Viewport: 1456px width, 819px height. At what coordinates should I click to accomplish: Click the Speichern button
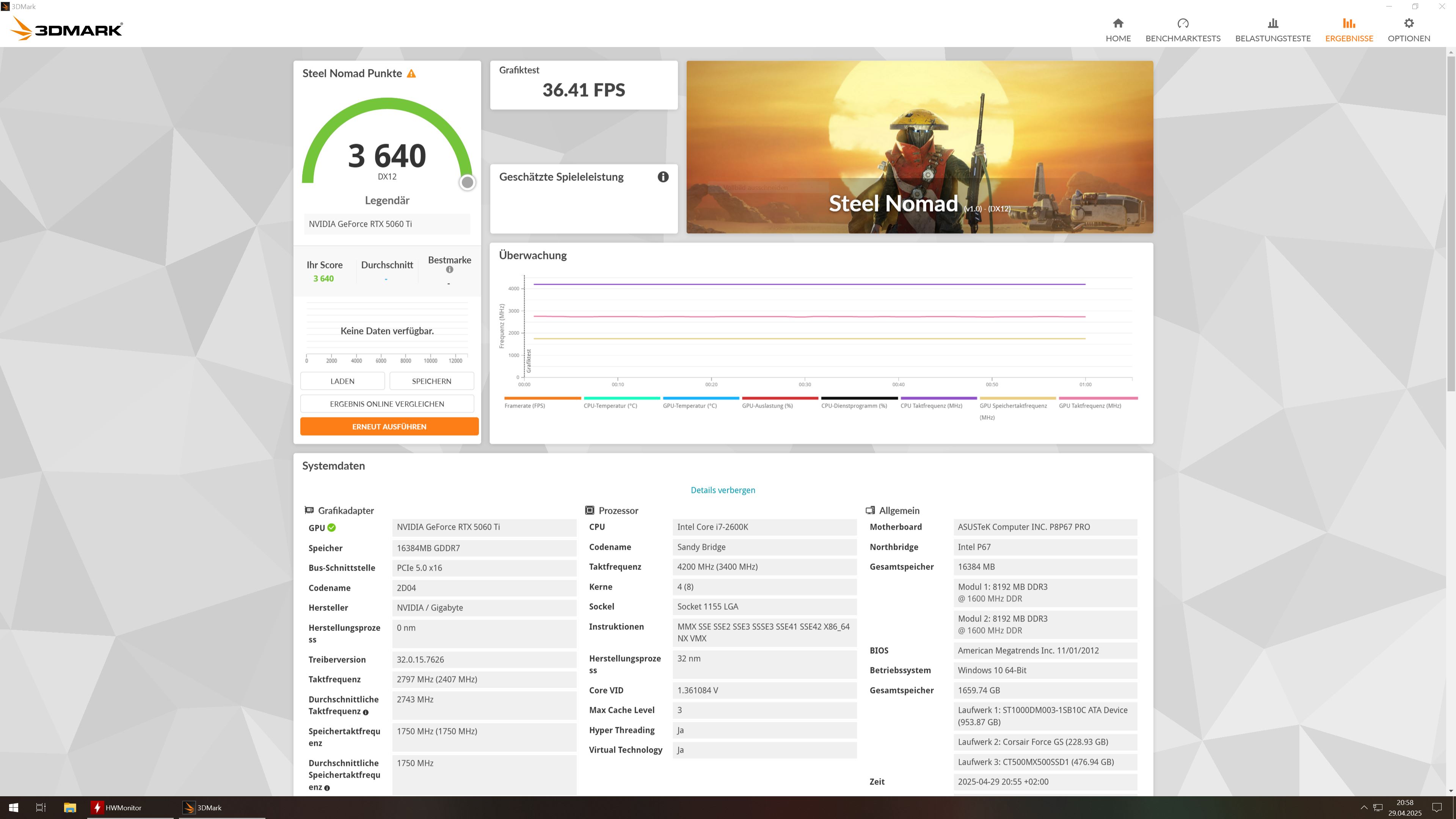(x=431, y=381)
